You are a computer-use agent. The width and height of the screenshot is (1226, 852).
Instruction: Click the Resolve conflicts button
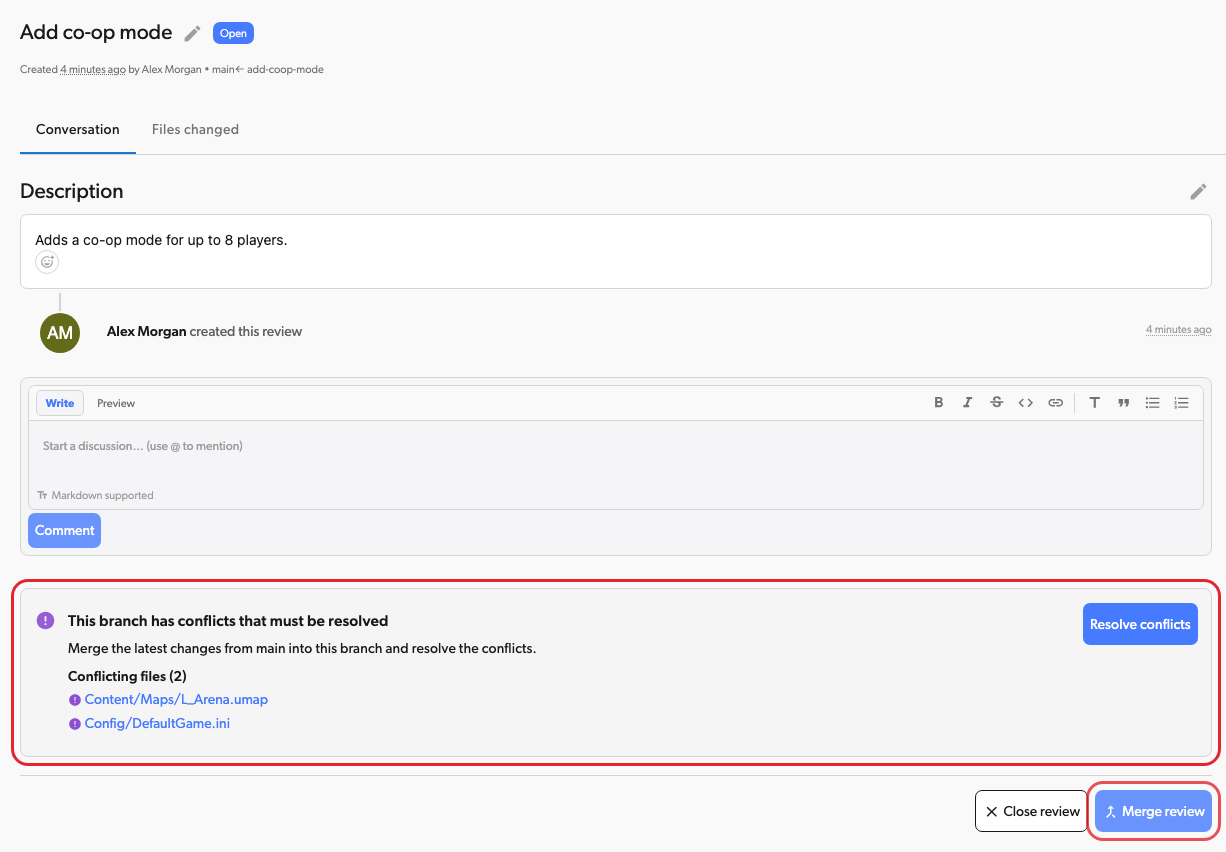click(1140, 624)
